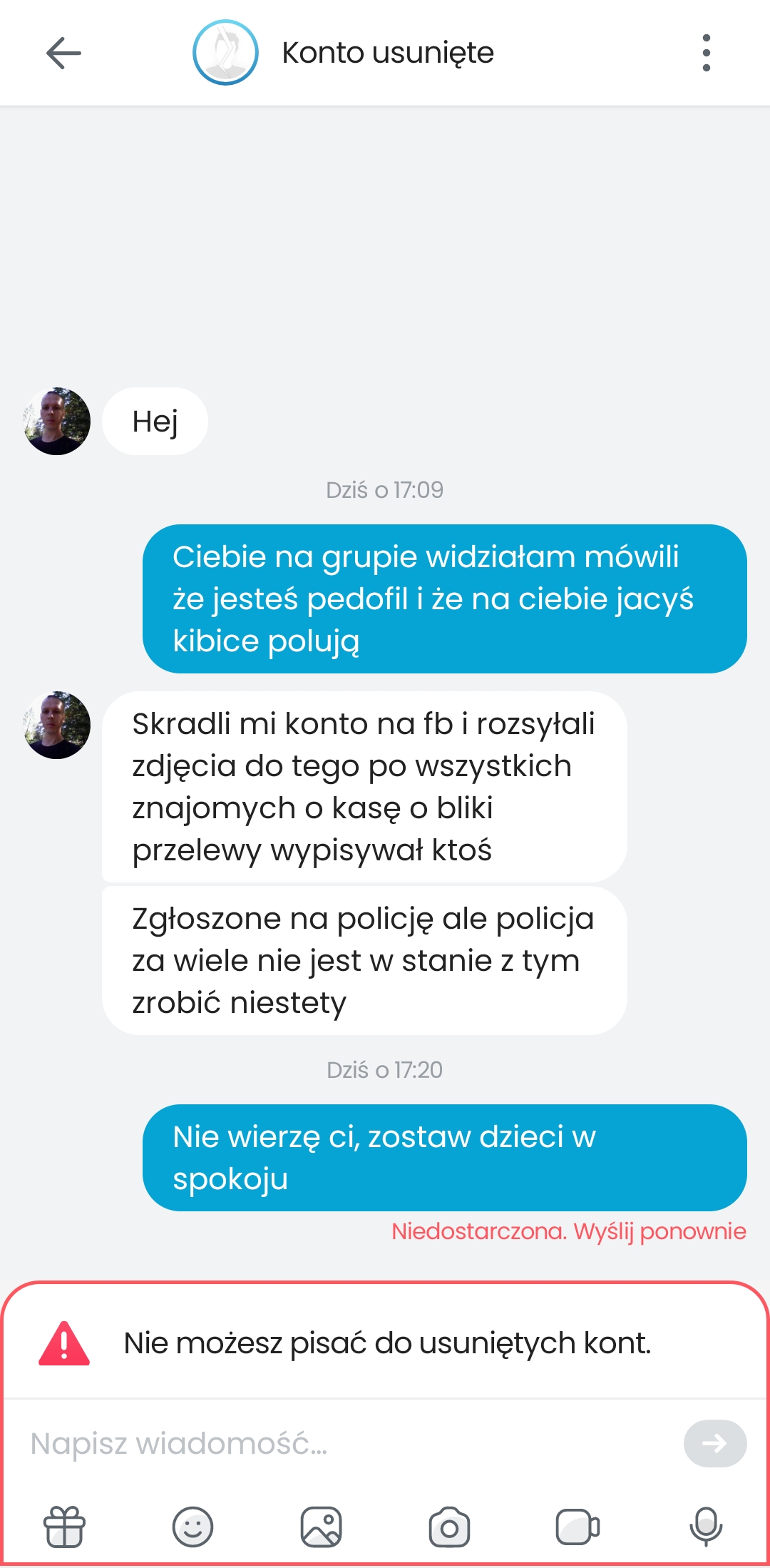Viewport: 770px width, 1568px height.
Task: Start a video message with video icon
Action: coord(577,1527)
